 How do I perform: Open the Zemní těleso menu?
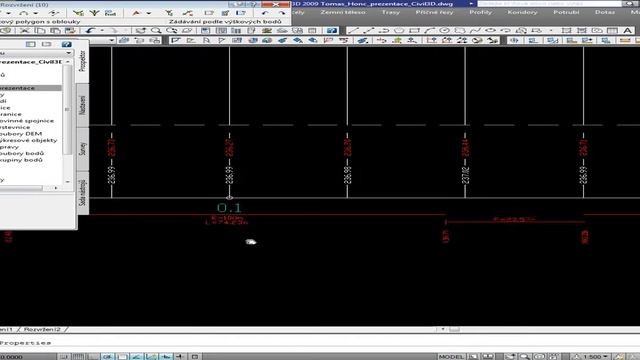pyautogui.click(x=343, y=12)
